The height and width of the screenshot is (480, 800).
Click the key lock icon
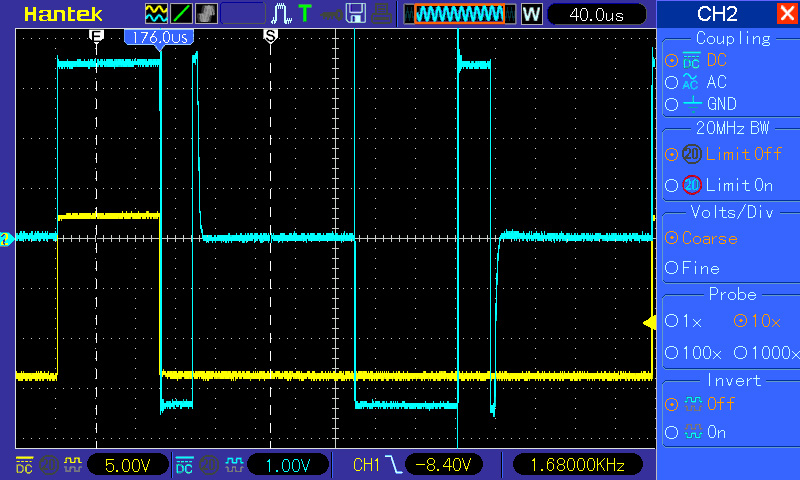(x=332, y=14)
